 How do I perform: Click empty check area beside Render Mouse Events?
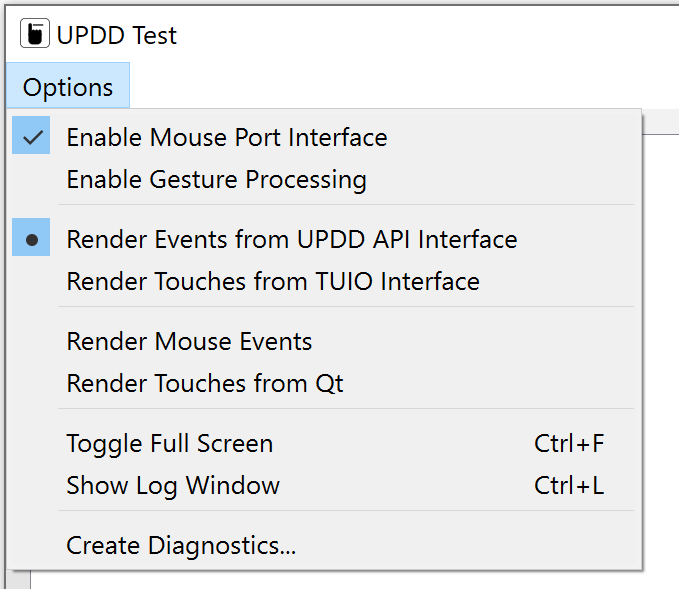(31, 342)
